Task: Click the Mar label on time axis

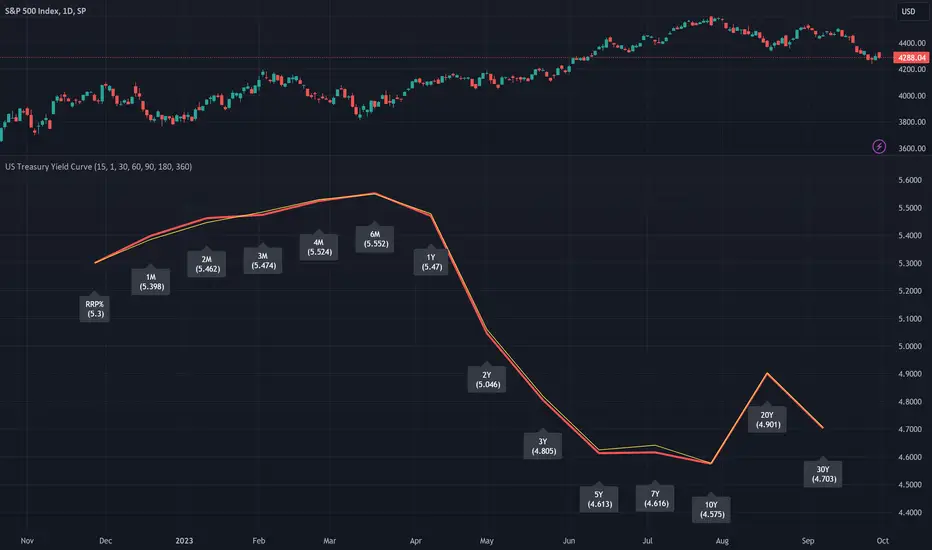Action: click(329, 540)
